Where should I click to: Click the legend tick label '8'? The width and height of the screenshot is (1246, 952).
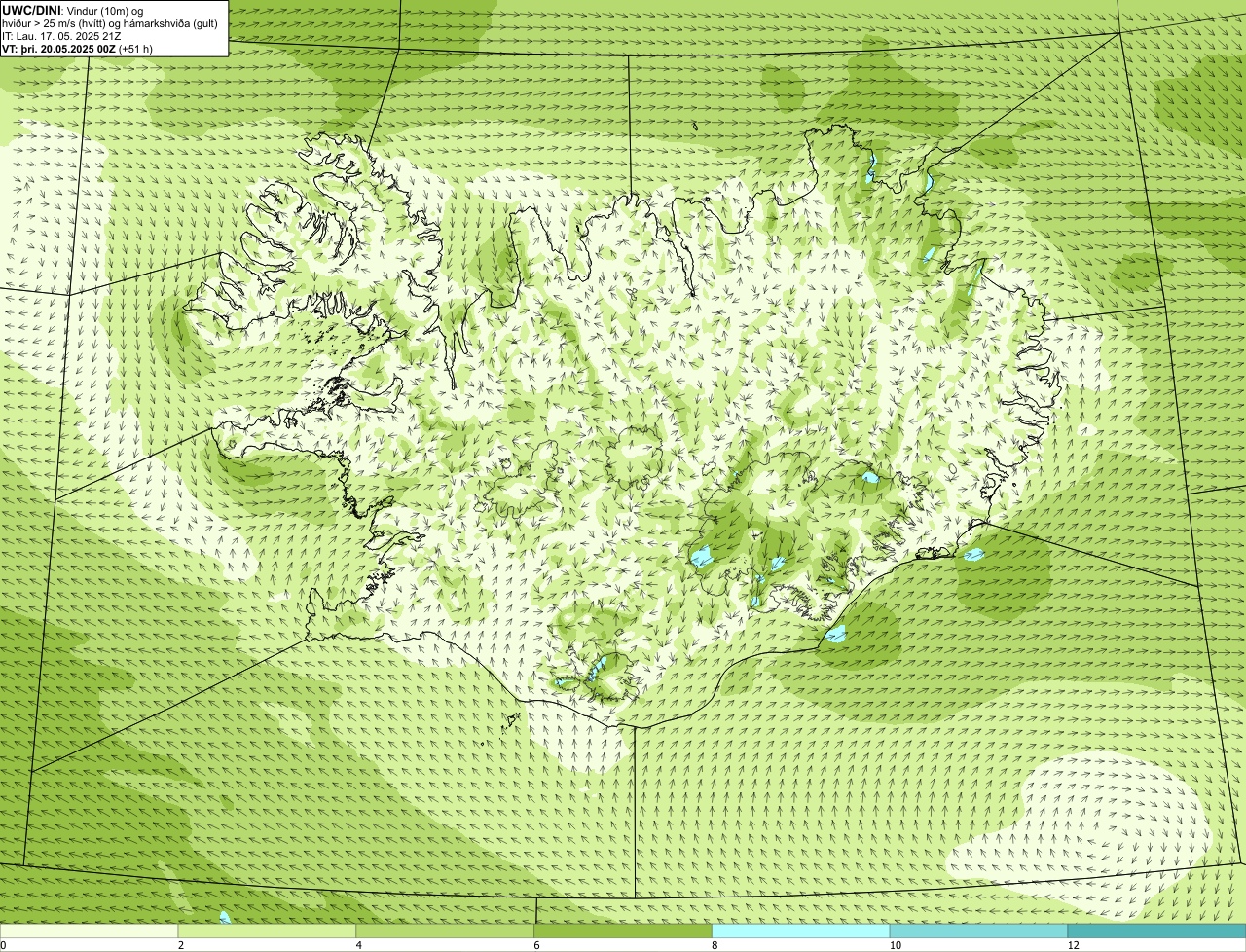(714, 945)
